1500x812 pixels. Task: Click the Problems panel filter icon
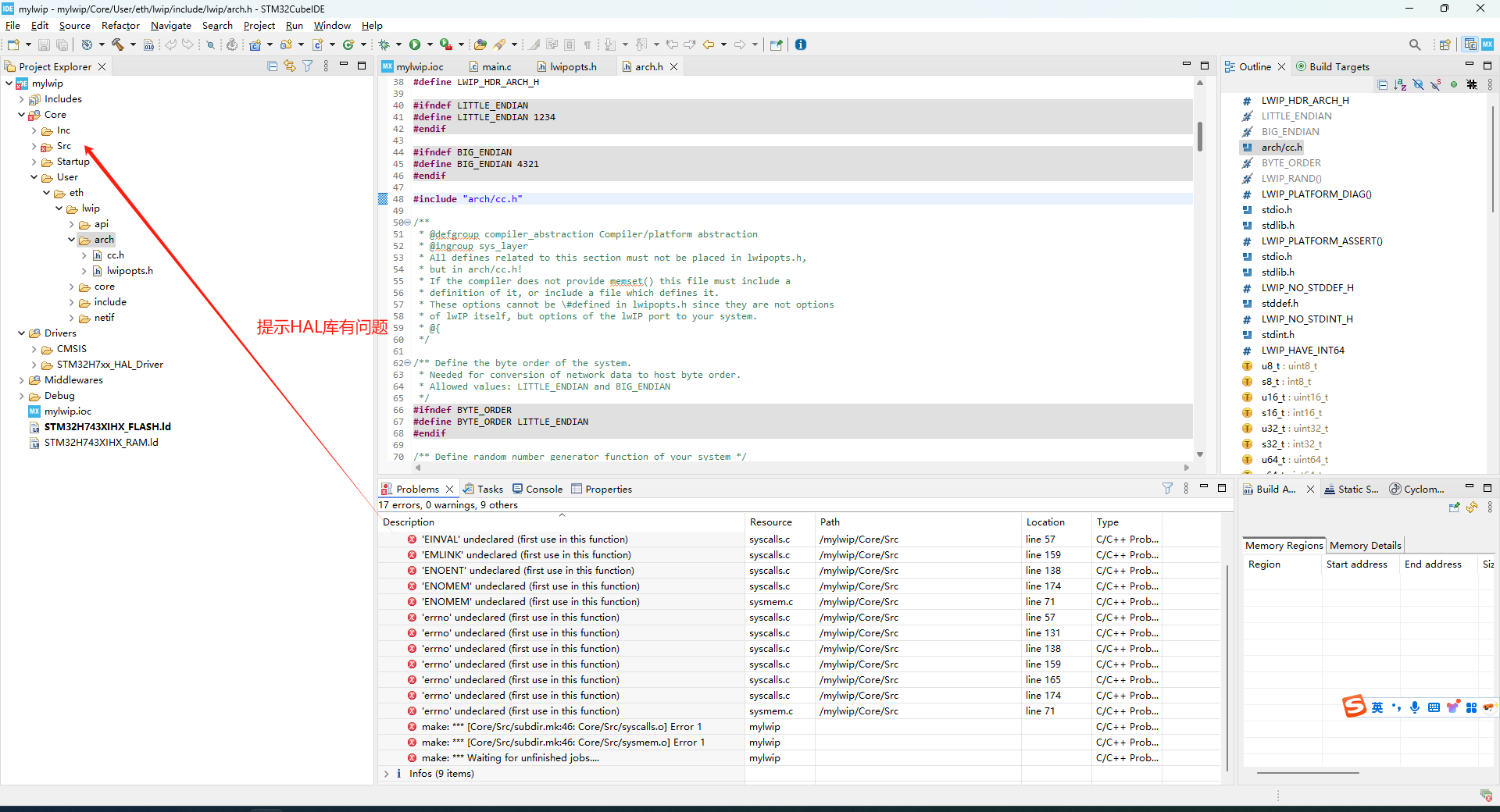pyautogui.click(x=1167, y=489)
